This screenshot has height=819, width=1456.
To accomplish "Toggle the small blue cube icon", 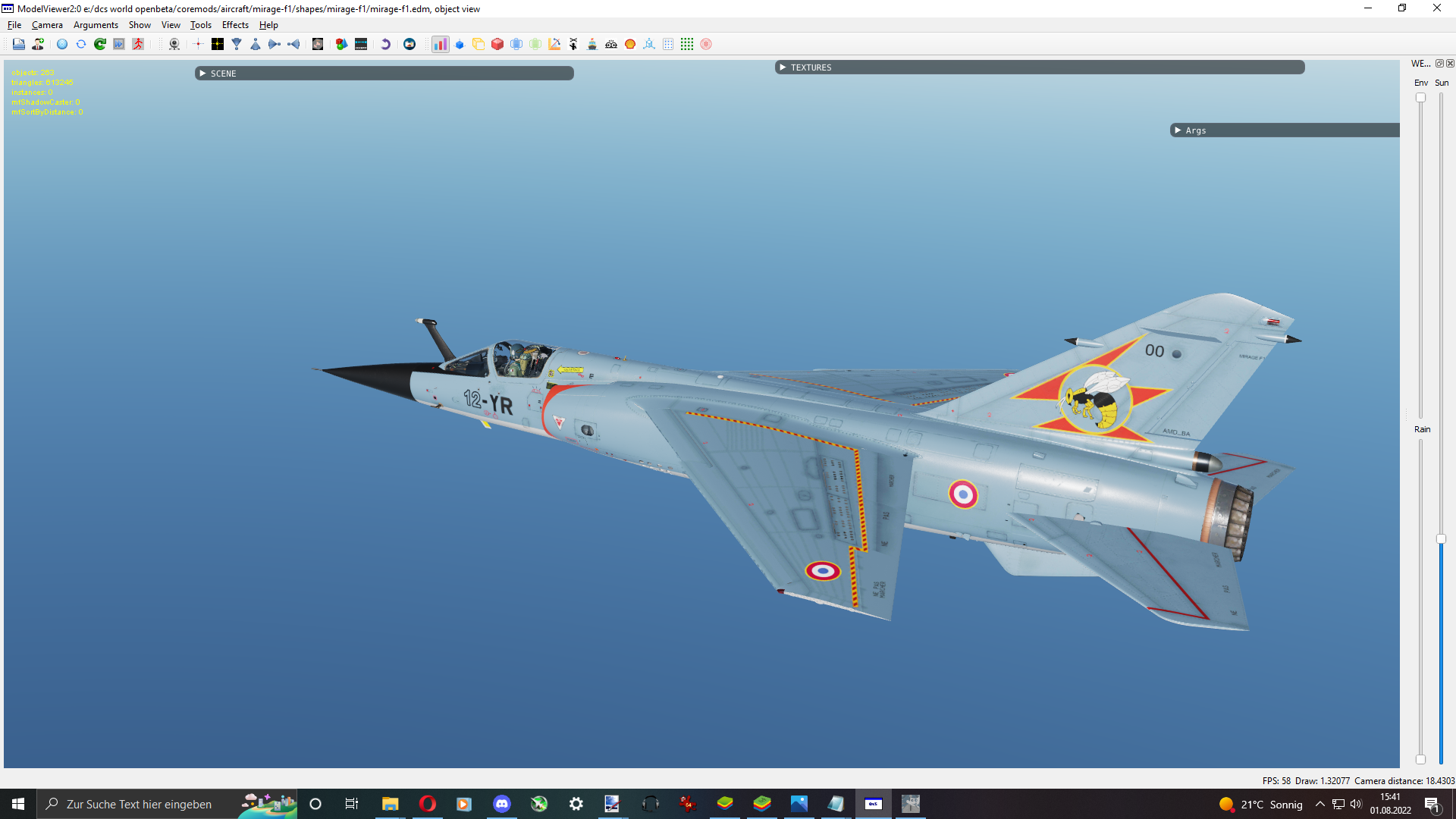I will pyautogui.click(x=460, y=44).
